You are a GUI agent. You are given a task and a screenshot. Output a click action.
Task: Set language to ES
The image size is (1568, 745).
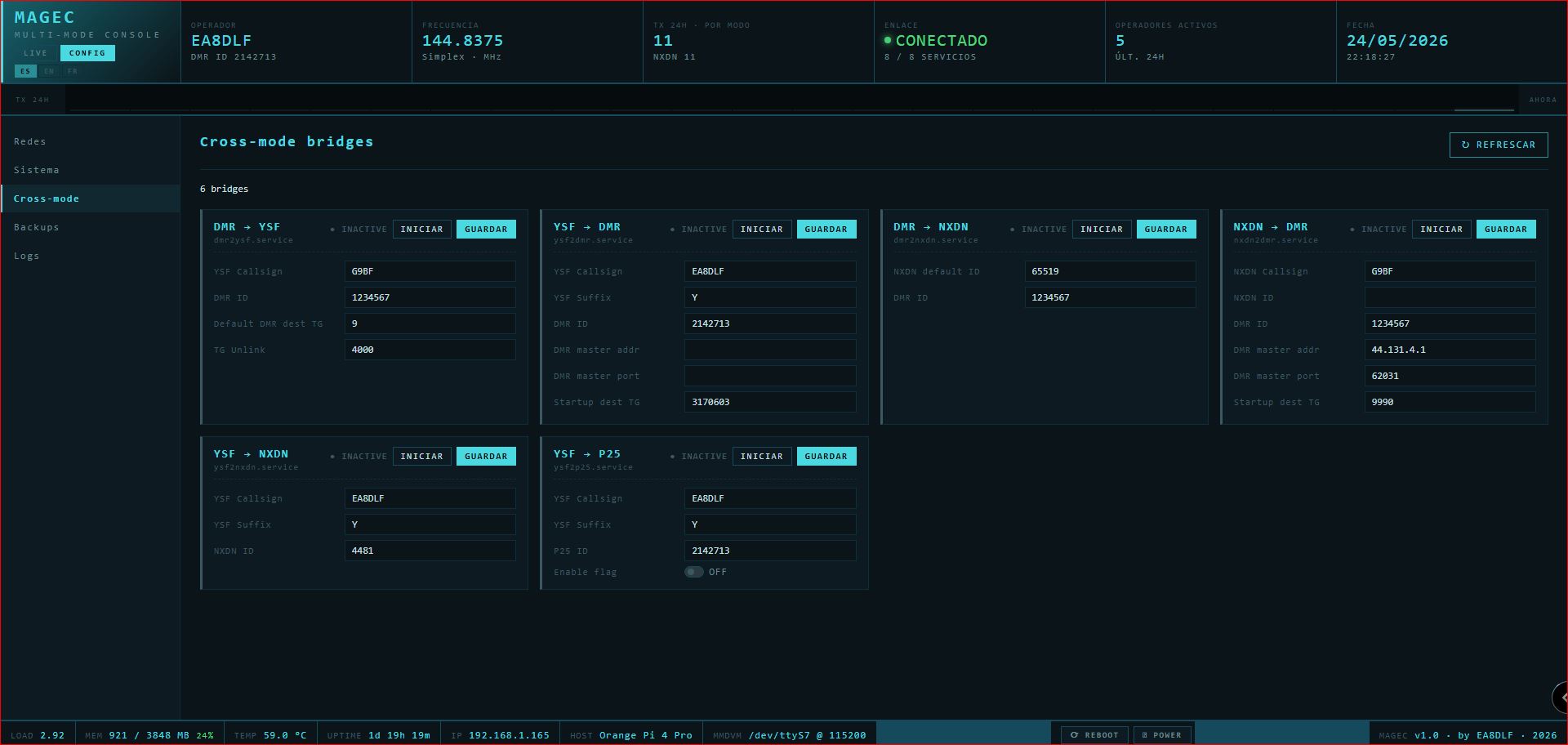25,71
